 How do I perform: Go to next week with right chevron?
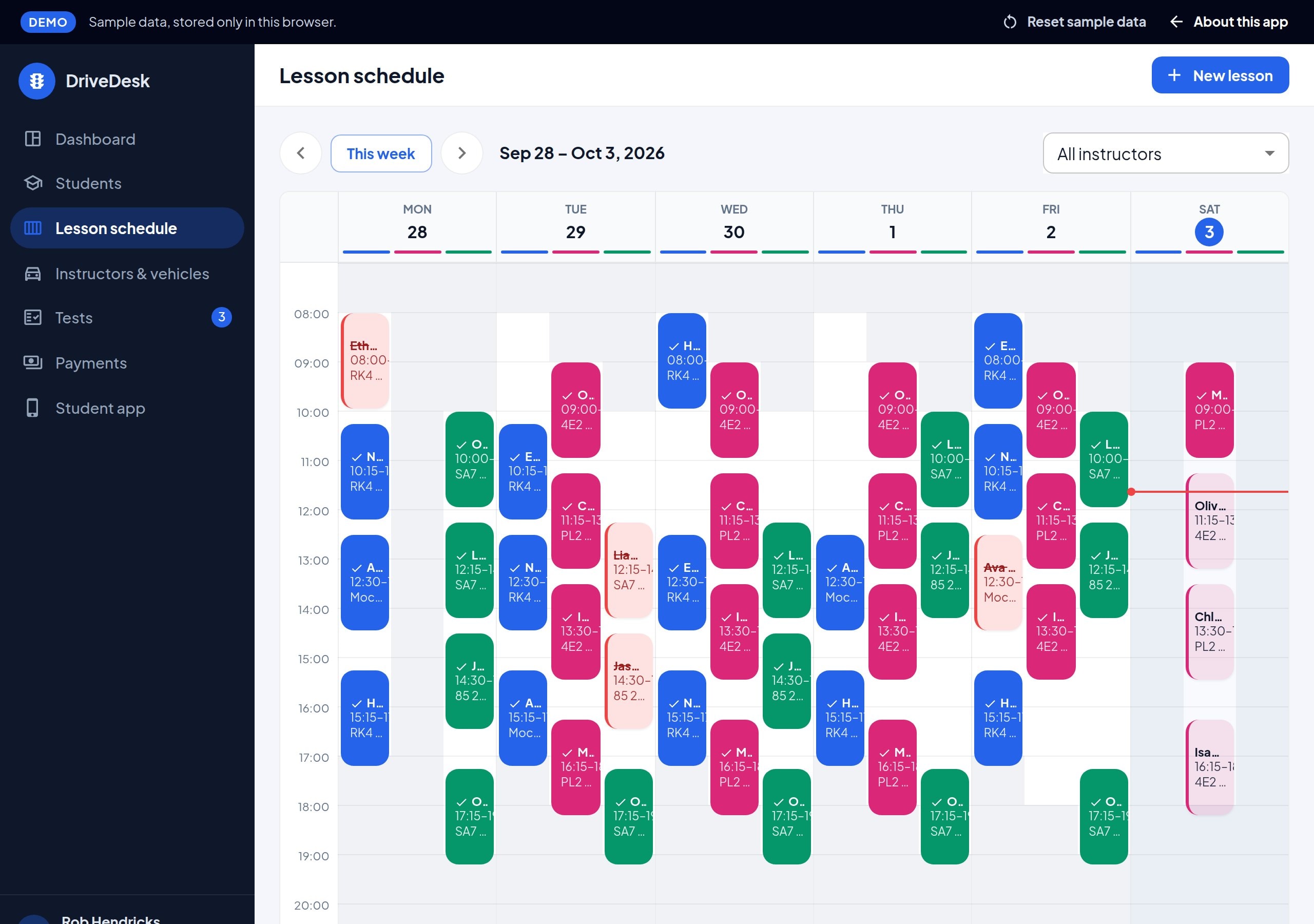pos(462,153)
